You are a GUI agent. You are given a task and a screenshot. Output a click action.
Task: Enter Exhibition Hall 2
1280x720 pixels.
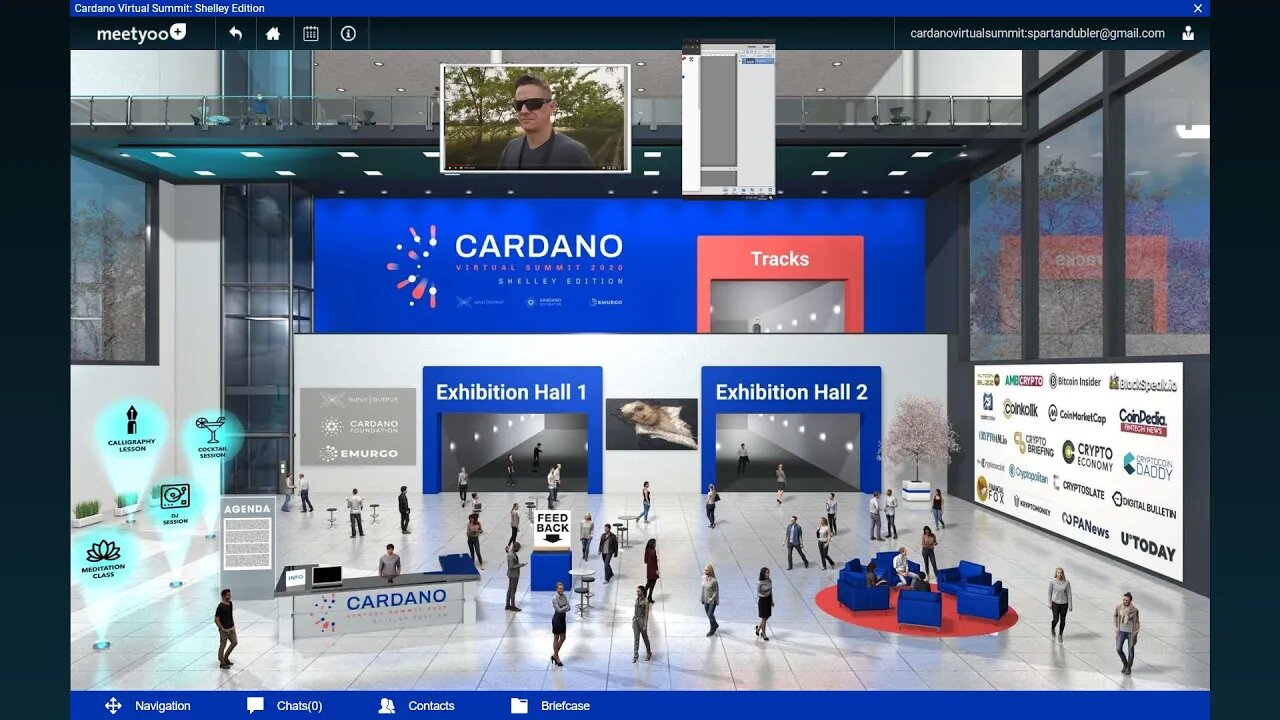click(791, 429)
